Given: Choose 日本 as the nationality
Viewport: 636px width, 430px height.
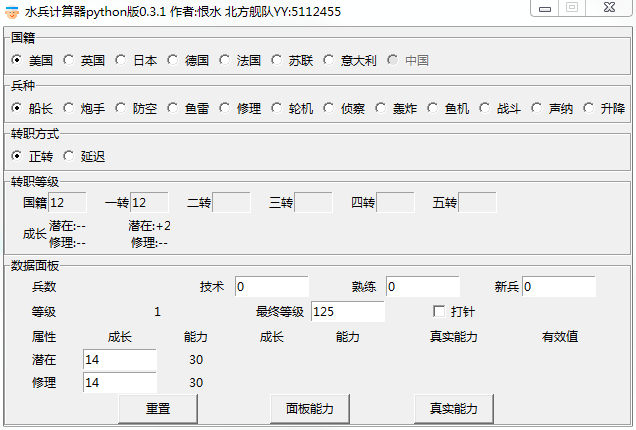Looking at the screenshot, I should 121,60.
